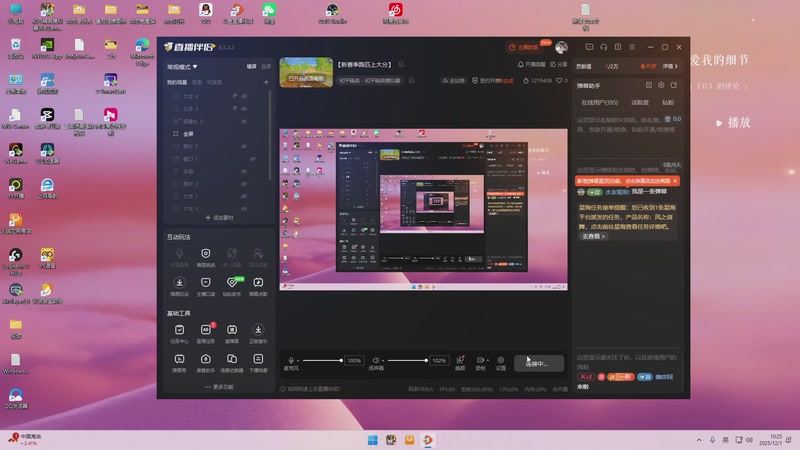Toggle visibility of source 文本 4
Screen dimensions: 800x450
(244, 96)
